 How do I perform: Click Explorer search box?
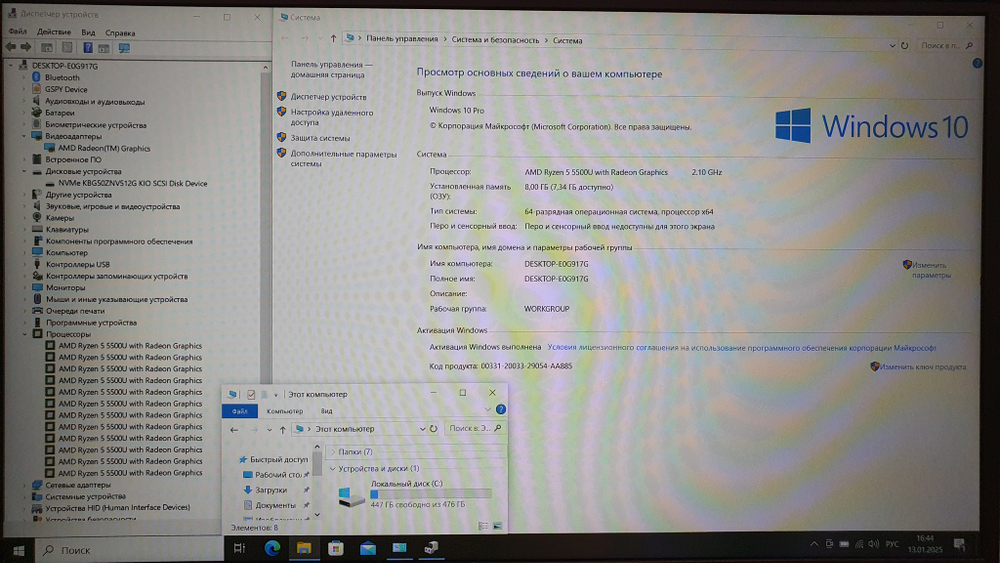pos(474,428)
